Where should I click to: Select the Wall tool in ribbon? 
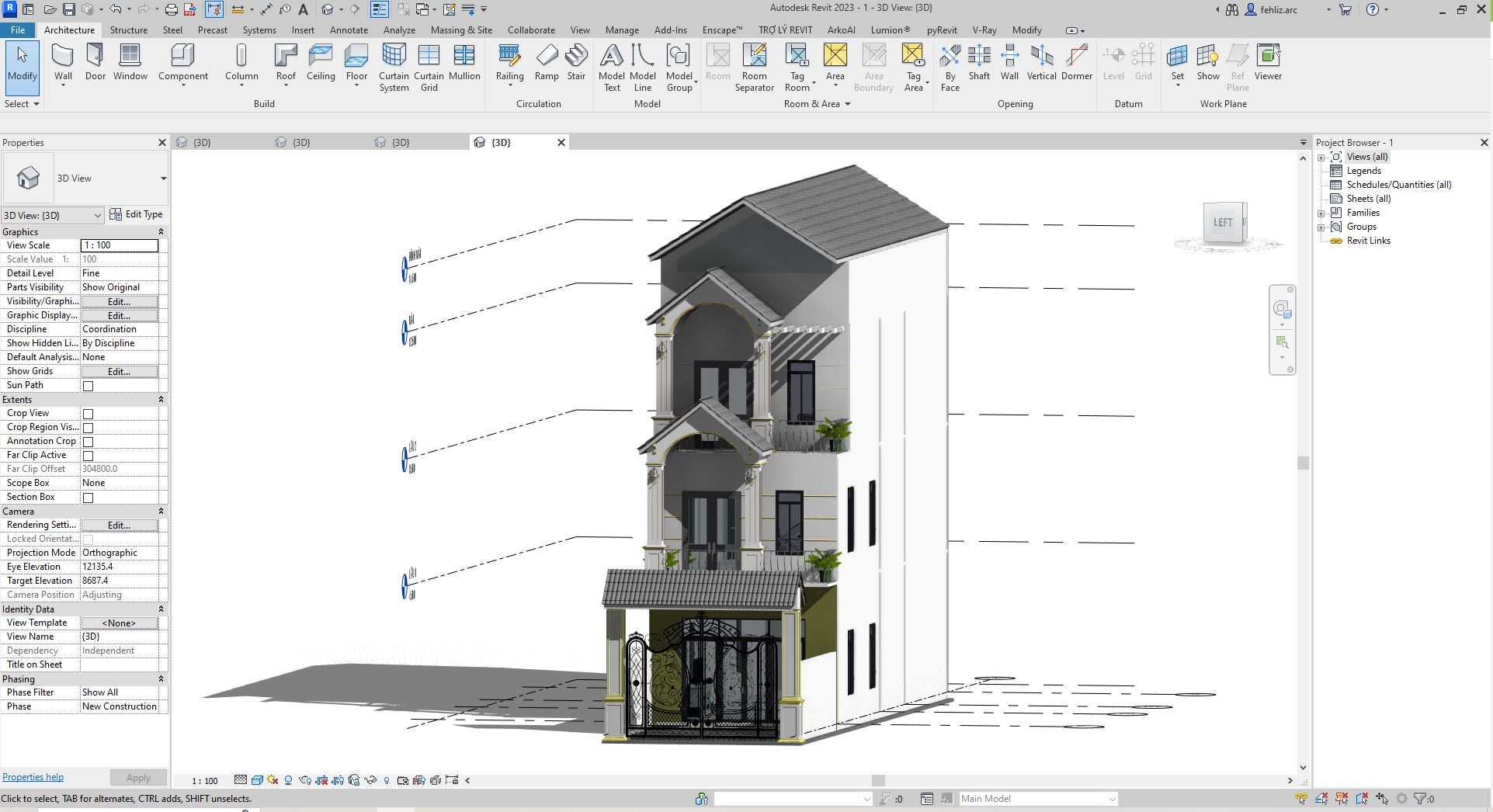point(63,62)
